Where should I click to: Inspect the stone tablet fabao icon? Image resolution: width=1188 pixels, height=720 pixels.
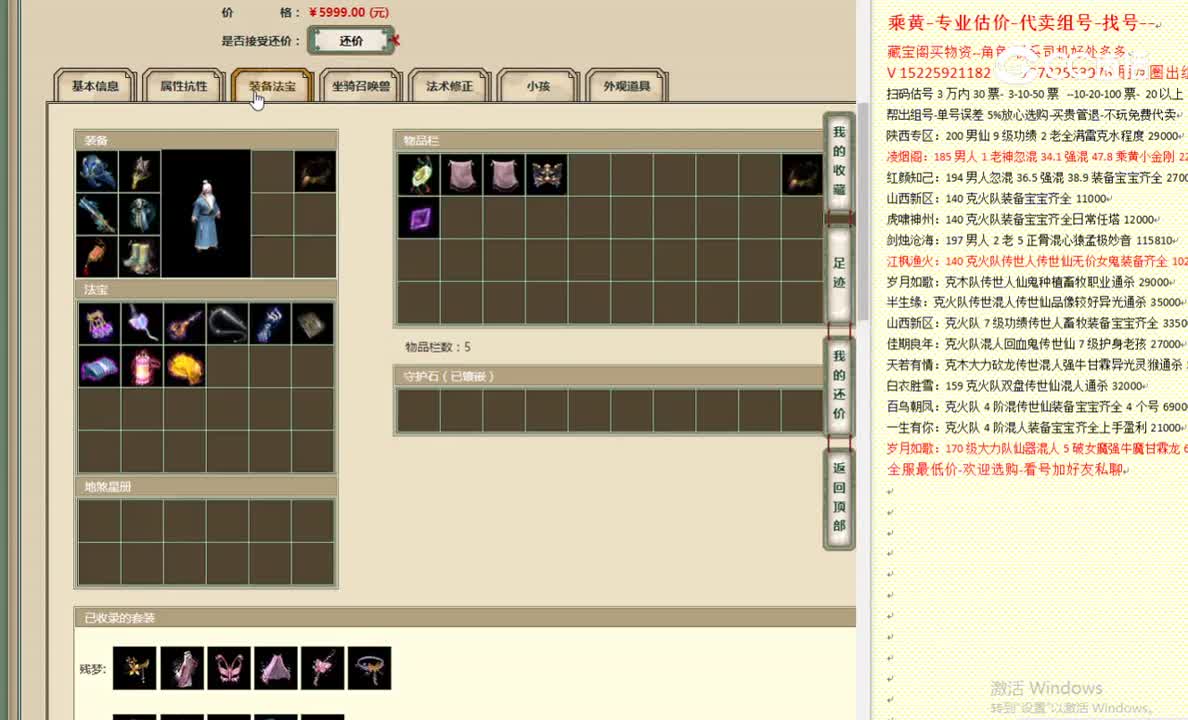click(x=312, y=324)
